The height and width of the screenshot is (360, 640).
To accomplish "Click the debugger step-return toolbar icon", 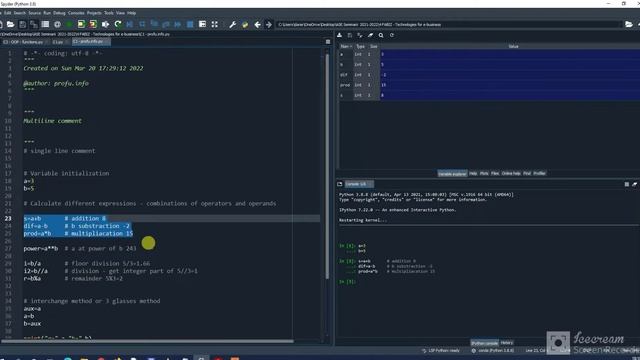I will click(x=166, y=24).
